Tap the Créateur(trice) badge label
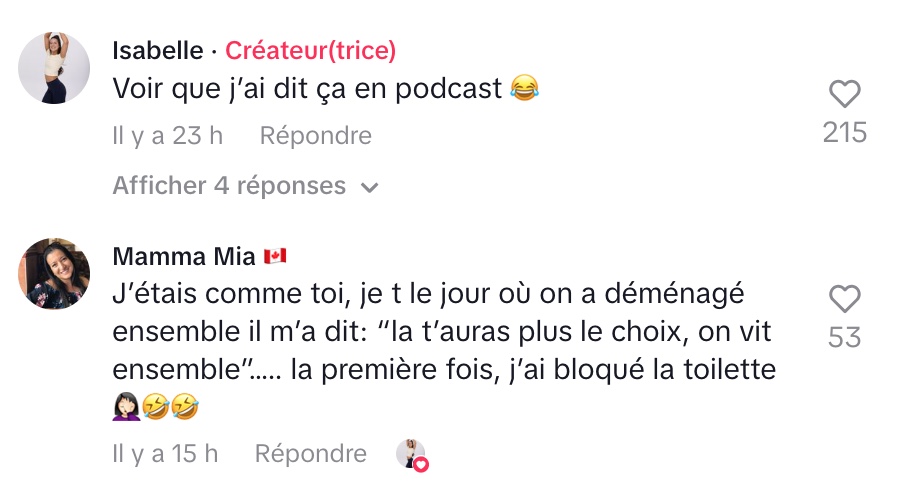Viewport: 900px width, 482px height. coord(311,50)
